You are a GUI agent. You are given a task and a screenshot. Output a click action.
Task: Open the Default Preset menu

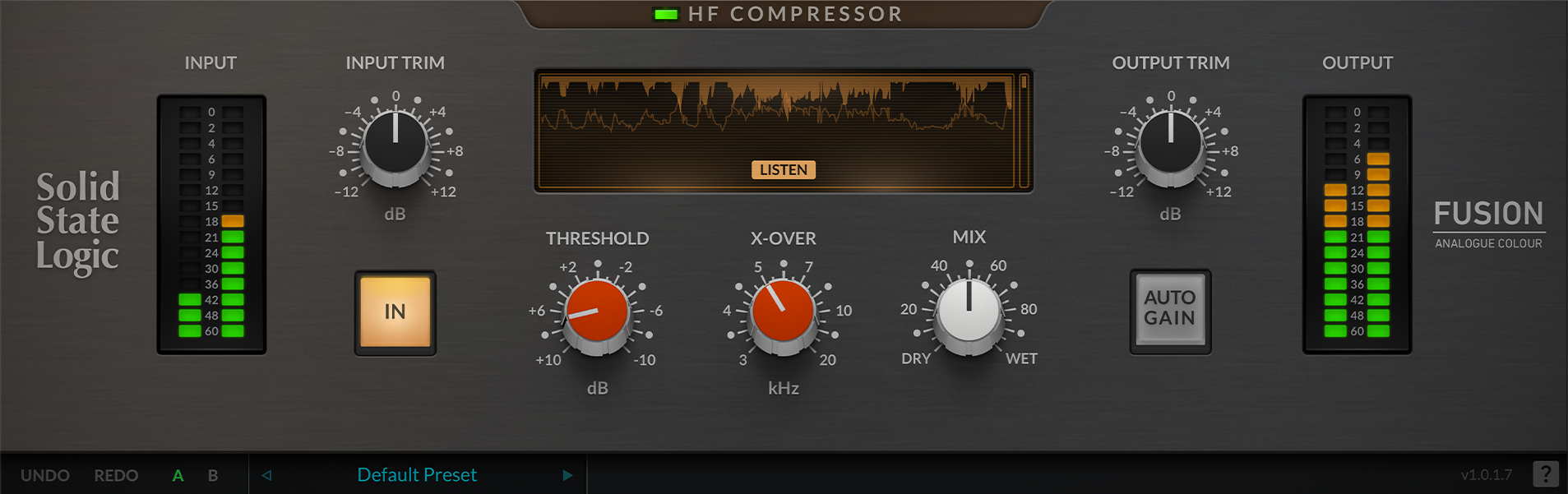click(417, 475)
